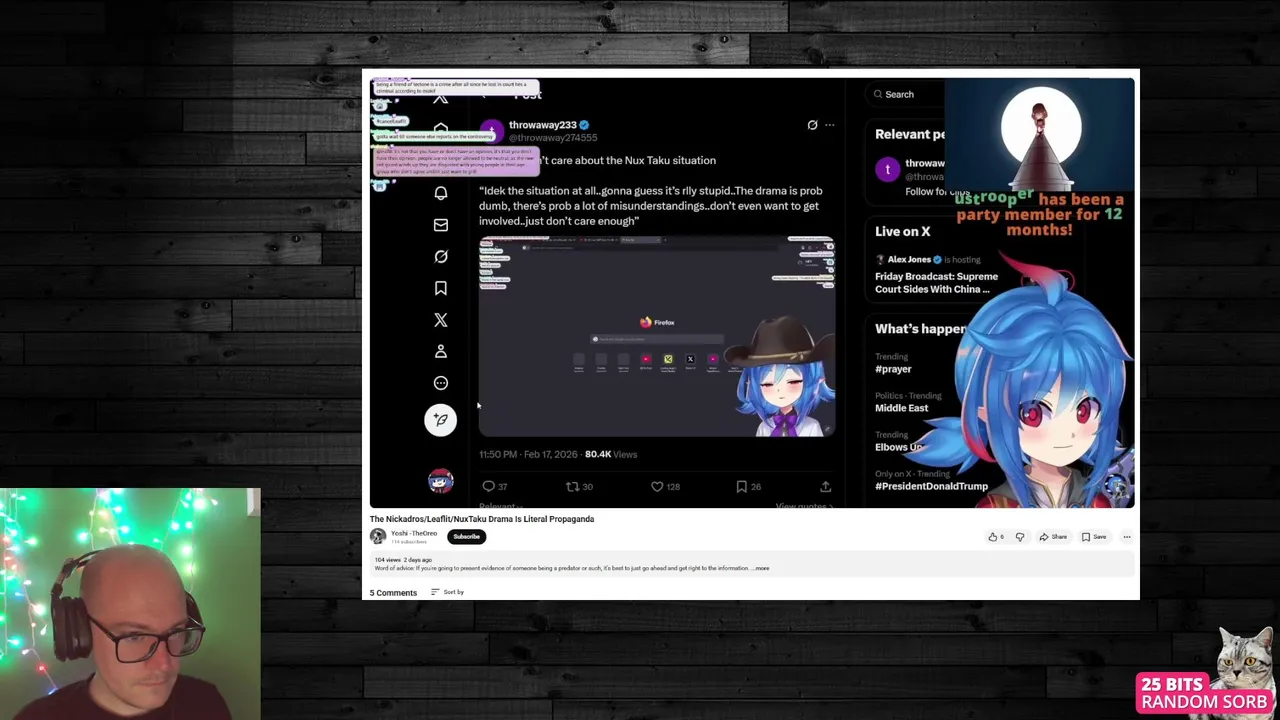Open Grok icon in X sidebar
1280x720 pixels.
click(440, 257)
